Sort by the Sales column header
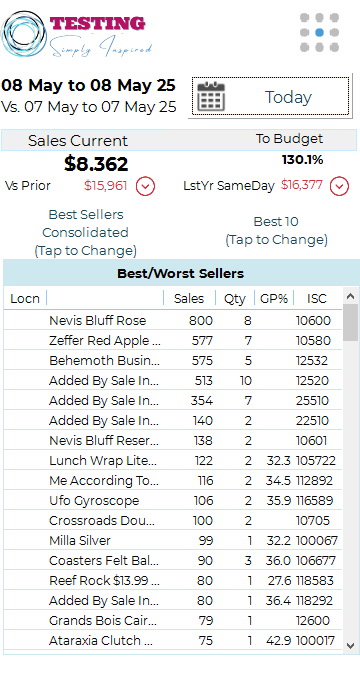Viewport: 360px width, 675px height. coord(189,298)
